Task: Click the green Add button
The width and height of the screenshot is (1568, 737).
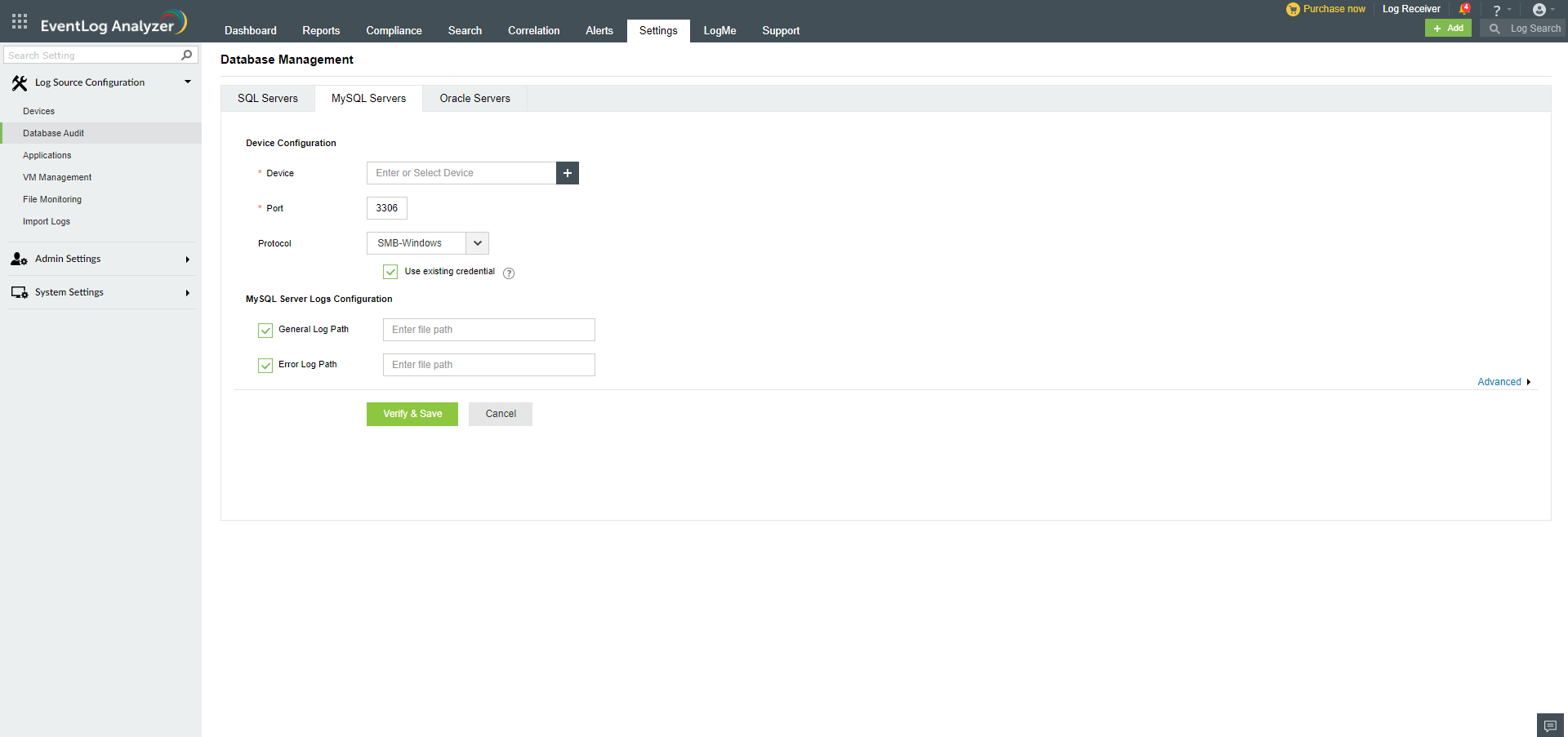Action: click(x=1448, y=29)
